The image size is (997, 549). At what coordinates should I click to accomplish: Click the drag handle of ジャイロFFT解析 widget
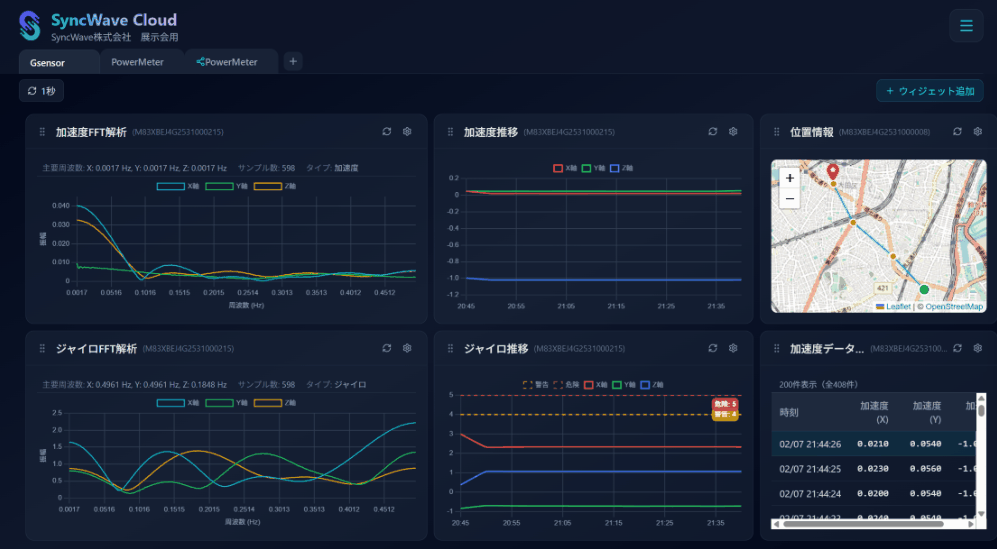(42, 349)
